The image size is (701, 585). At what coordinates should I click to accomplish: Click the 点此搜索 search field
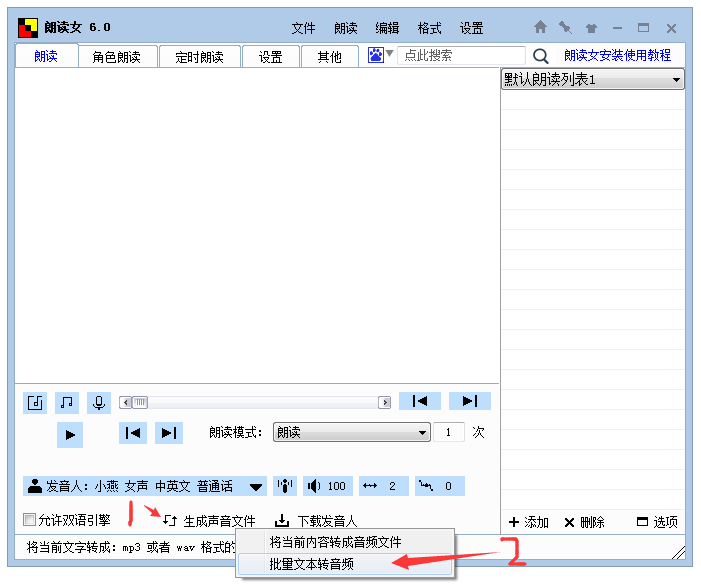click(x=461, y=55)
